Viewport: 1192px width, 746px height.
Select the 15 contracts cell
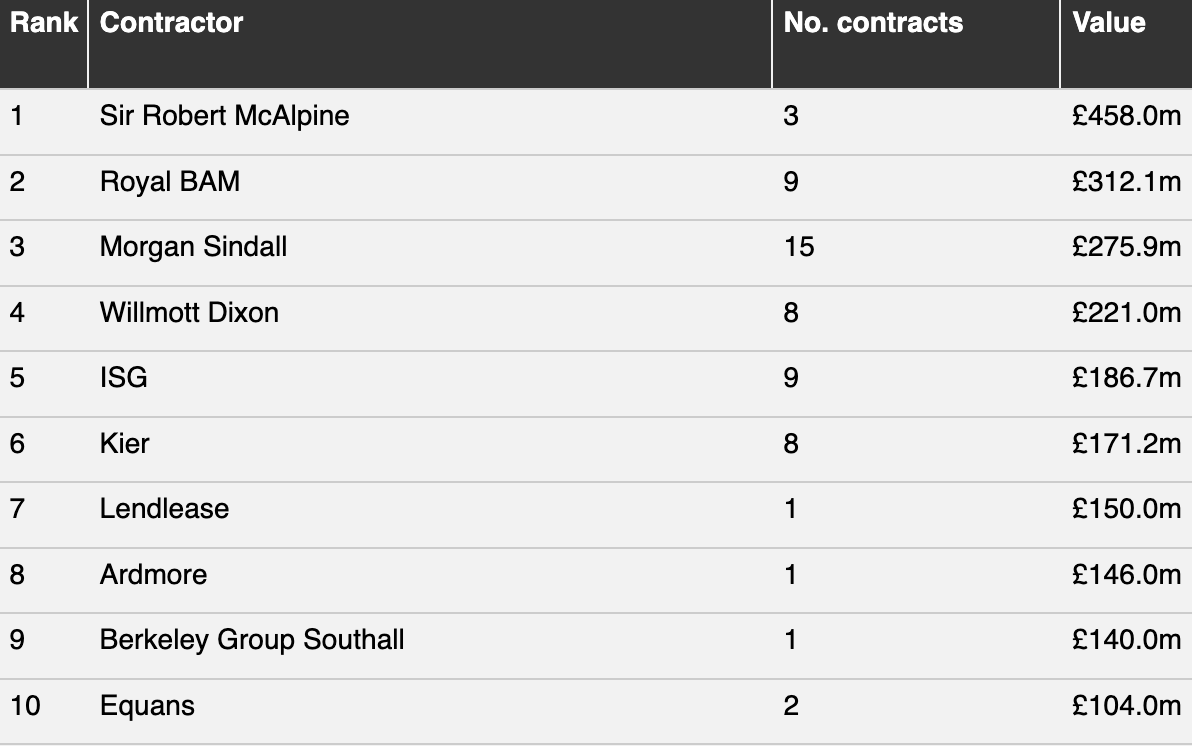click(x=799, y=247)
